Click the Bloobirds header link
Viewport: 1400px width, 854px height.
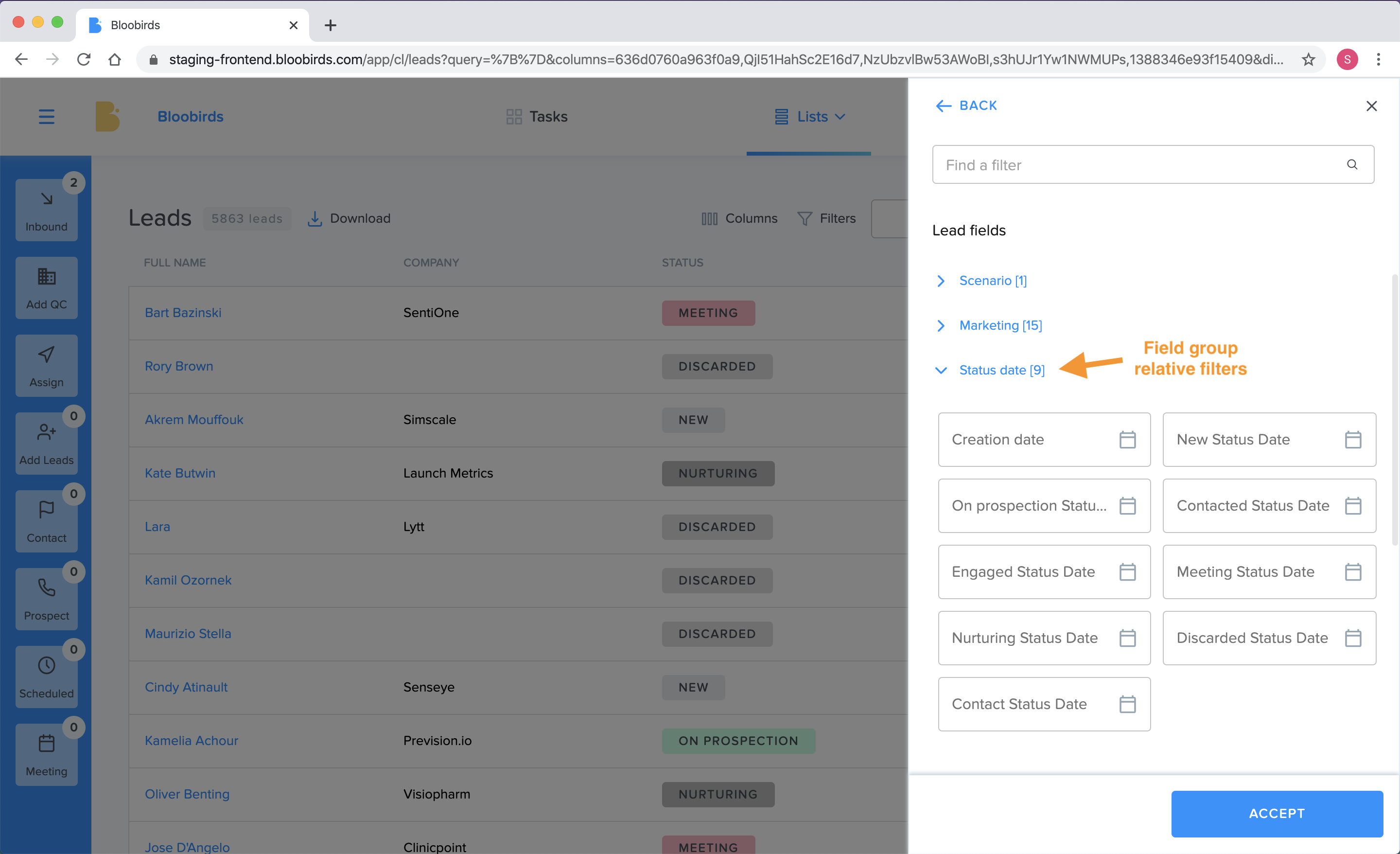pos(191,117)
